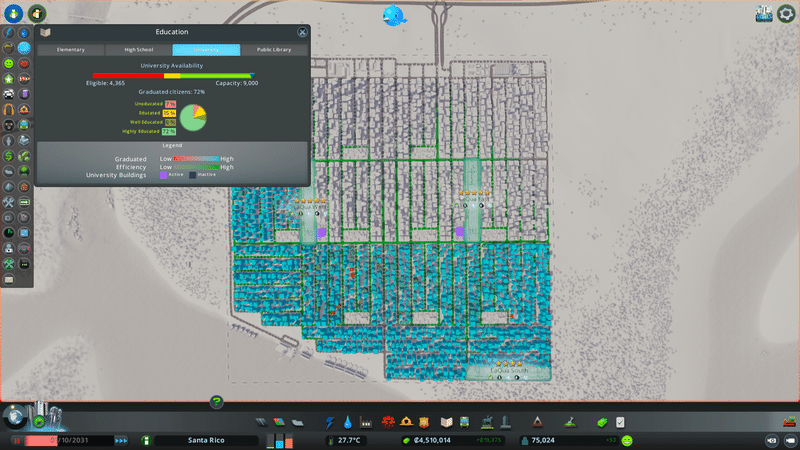The width and height of the screenshot is (800, 450).
Task: Click the University Availability bar
Action: [173, 76]
